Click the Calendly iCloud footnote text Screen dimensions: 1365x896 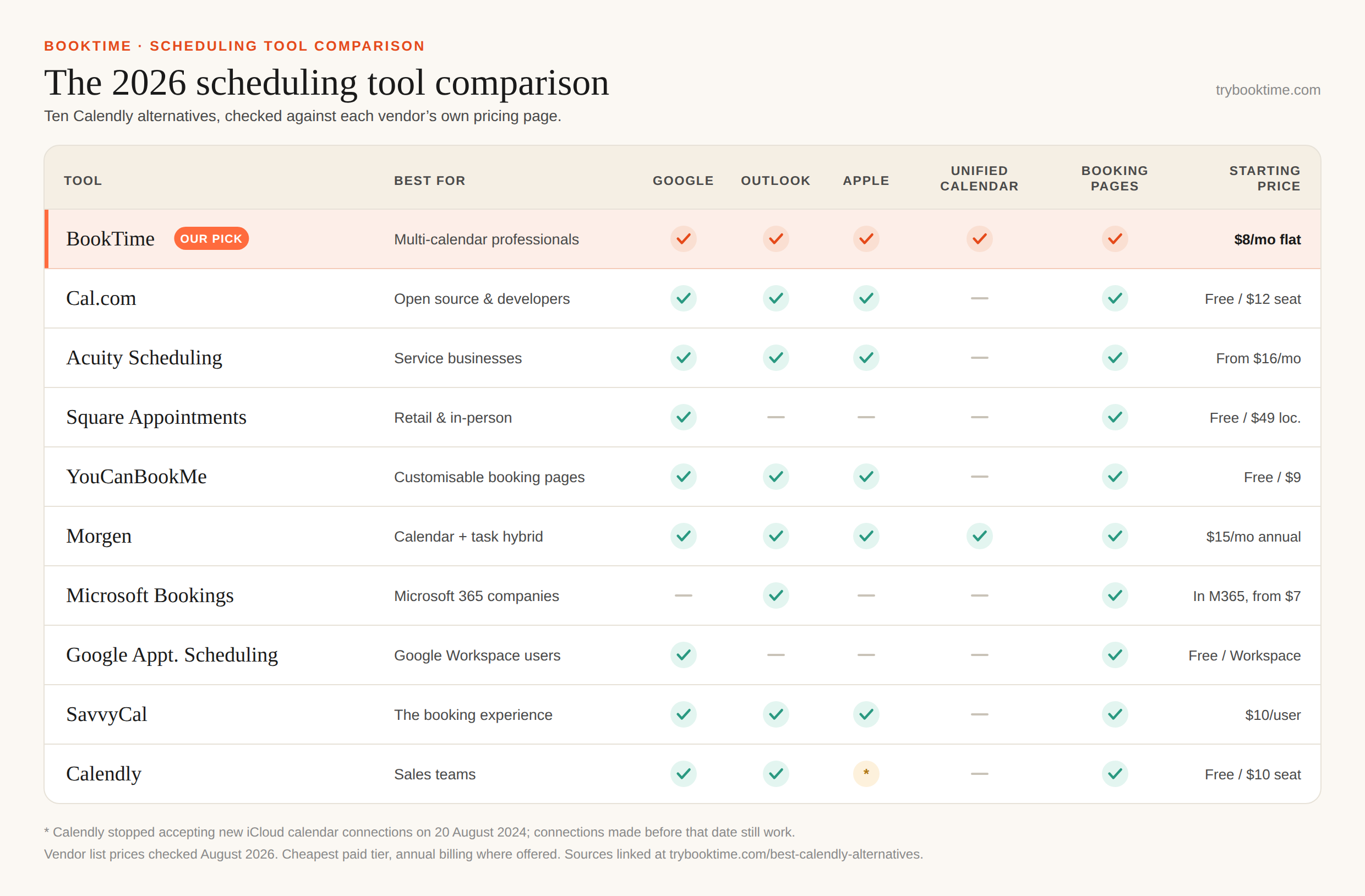coord(419,832)
